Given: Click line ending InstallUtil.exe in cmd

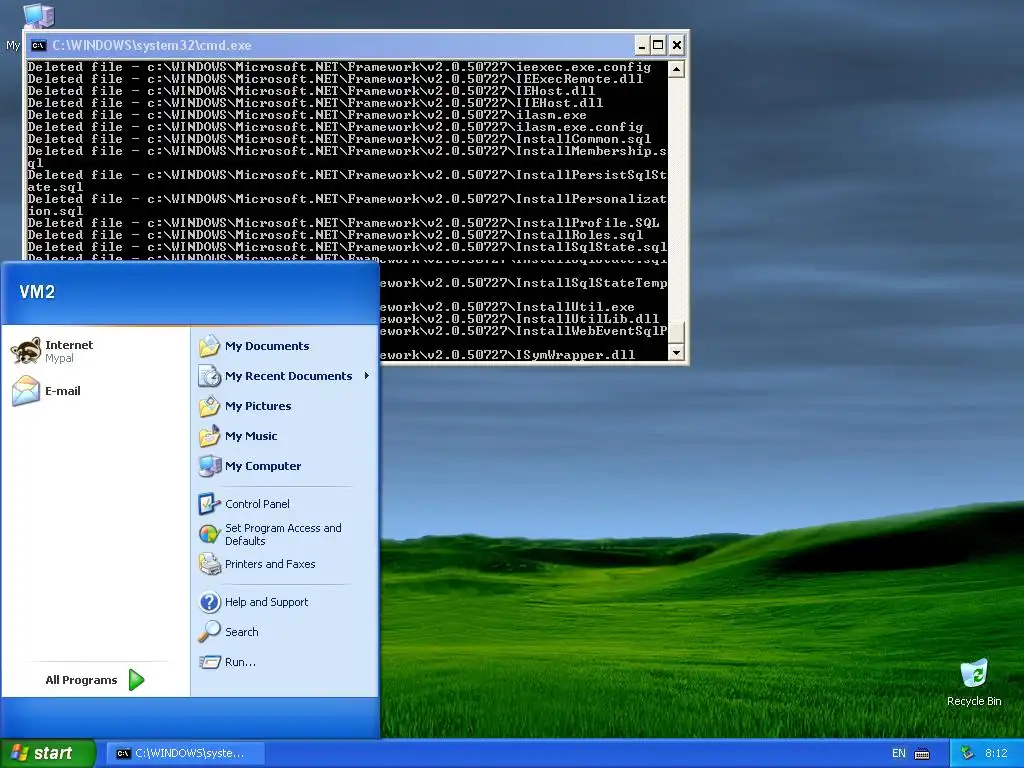Looking at the screenshot, I should pos(507,307).
